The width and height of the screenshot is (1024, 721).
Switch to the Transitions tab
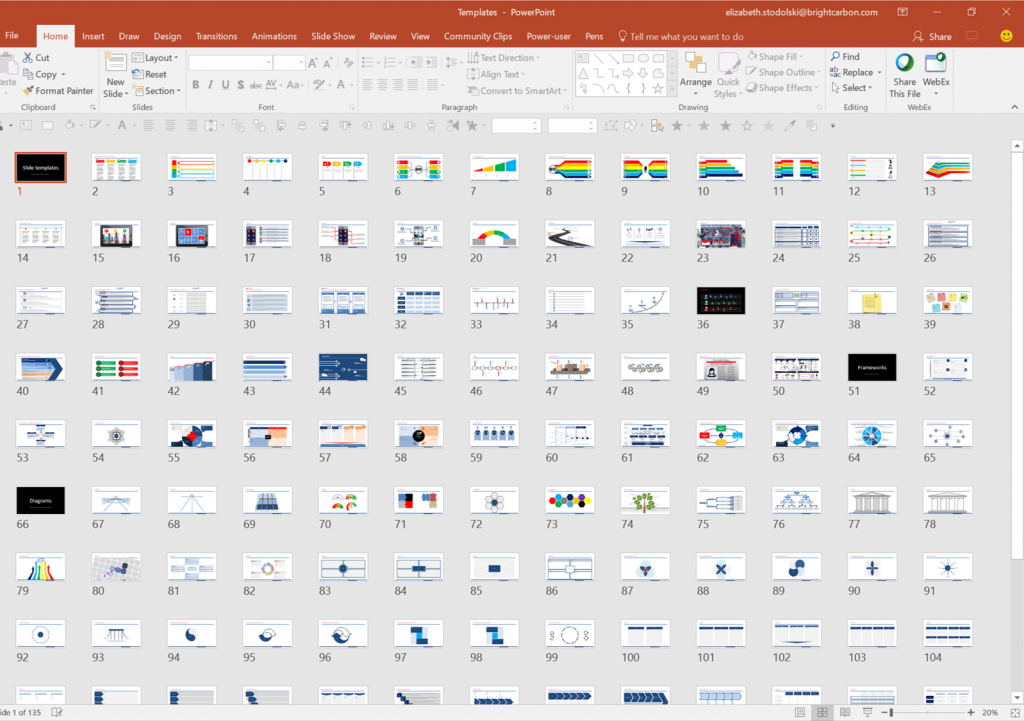point(216,37)
